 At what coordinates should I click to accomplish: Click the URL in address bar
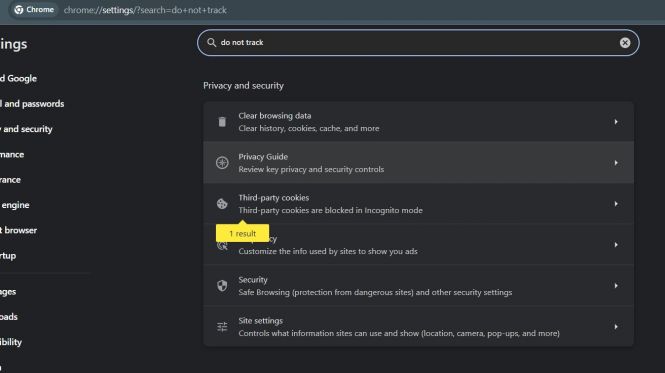pyautogui.click(x=145, y=10)
